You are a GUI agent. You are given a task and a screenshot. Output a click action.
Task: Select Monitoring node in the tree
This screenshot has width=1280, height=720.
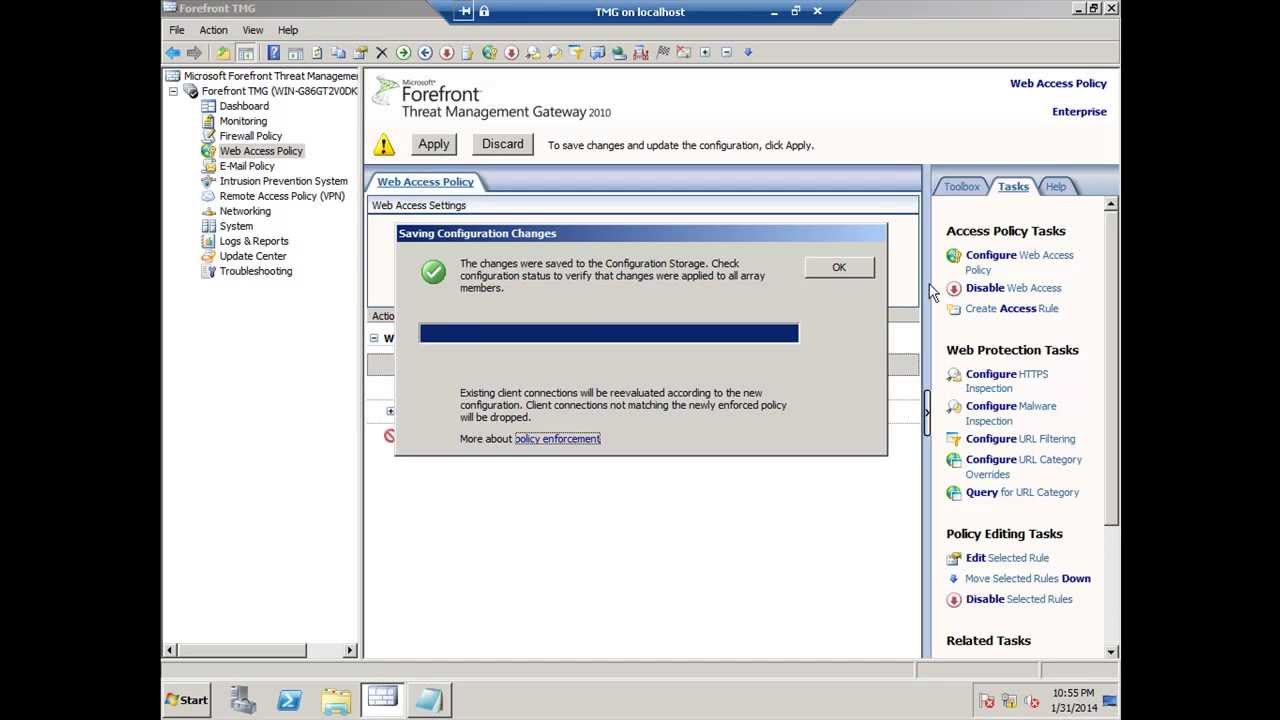[243, 121]
